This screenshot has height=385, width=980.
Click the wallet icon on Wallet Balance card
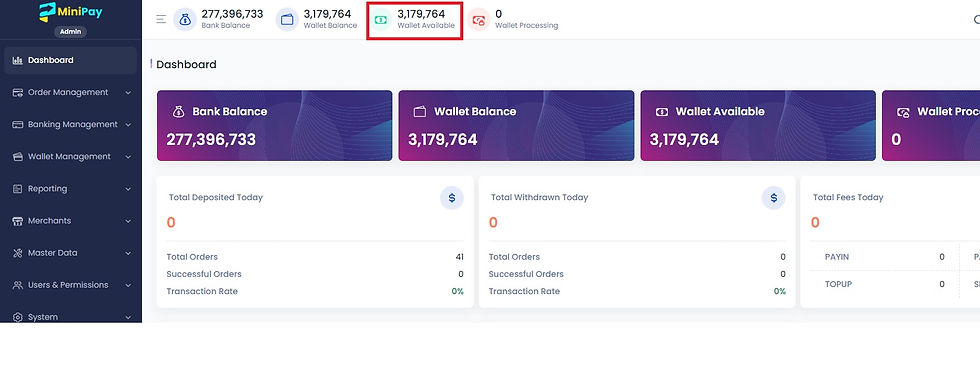pos(420,112)
